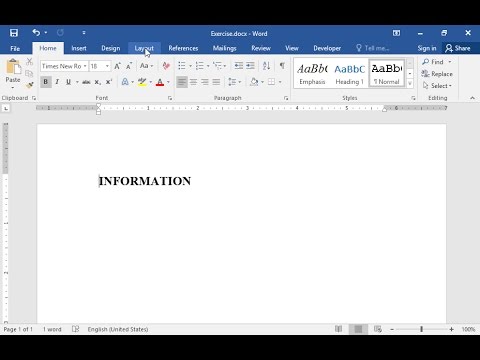480x360 pixels.
Task: Click the Paste clipboard icon
Action: coord(13,67)
